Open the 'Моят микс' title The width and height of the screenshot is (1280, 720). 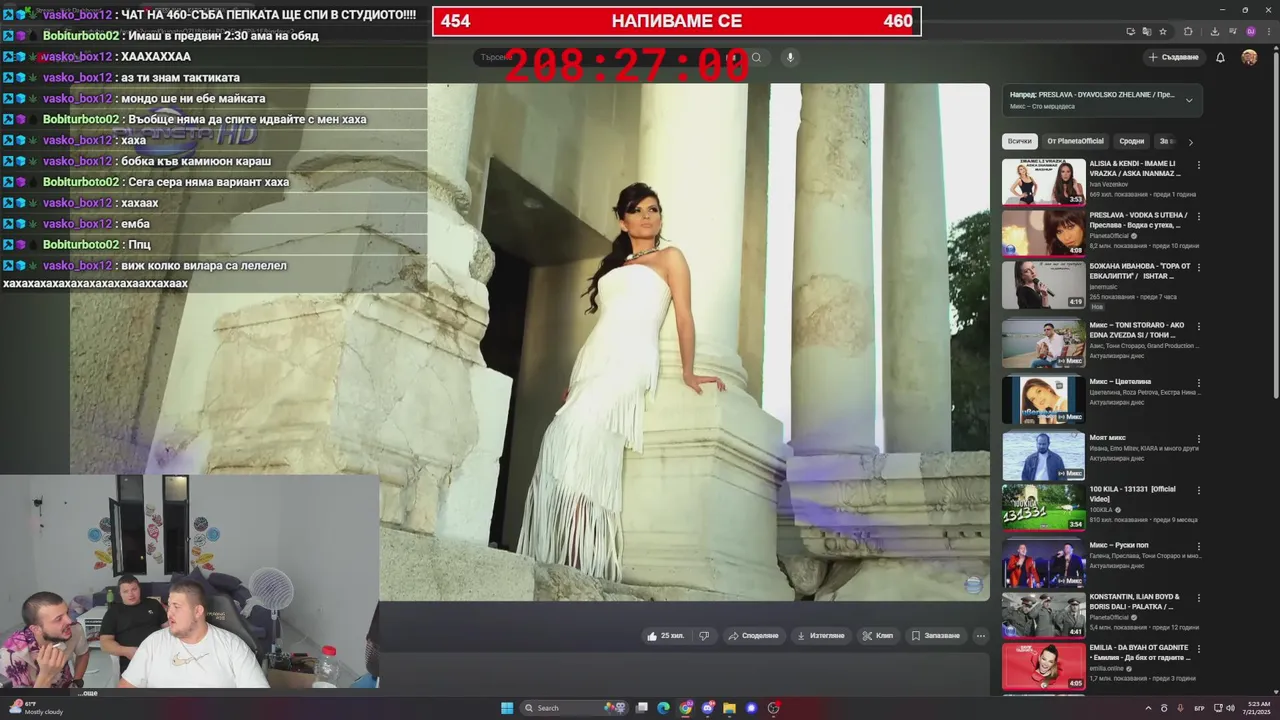(x=1107, y=439)
